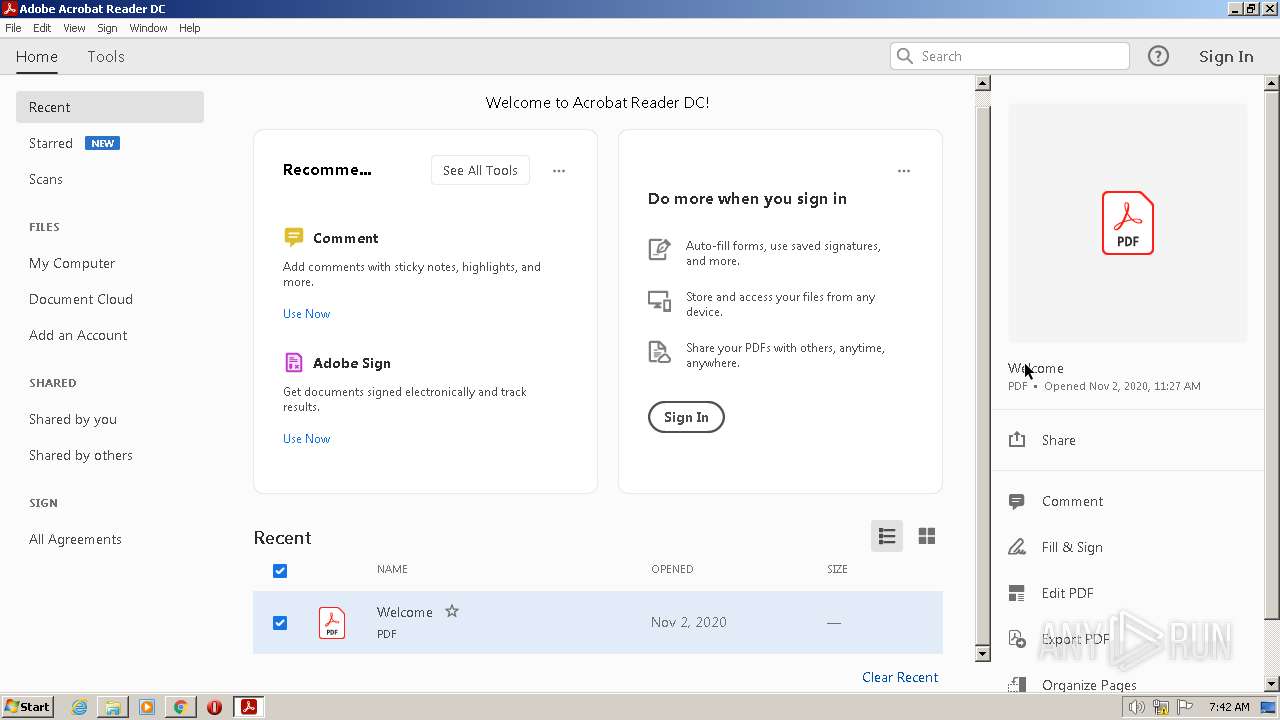Click the Adobe Sign icon
The height and width of the screenshot is (720, 1280).
click(x=293, y=362)
